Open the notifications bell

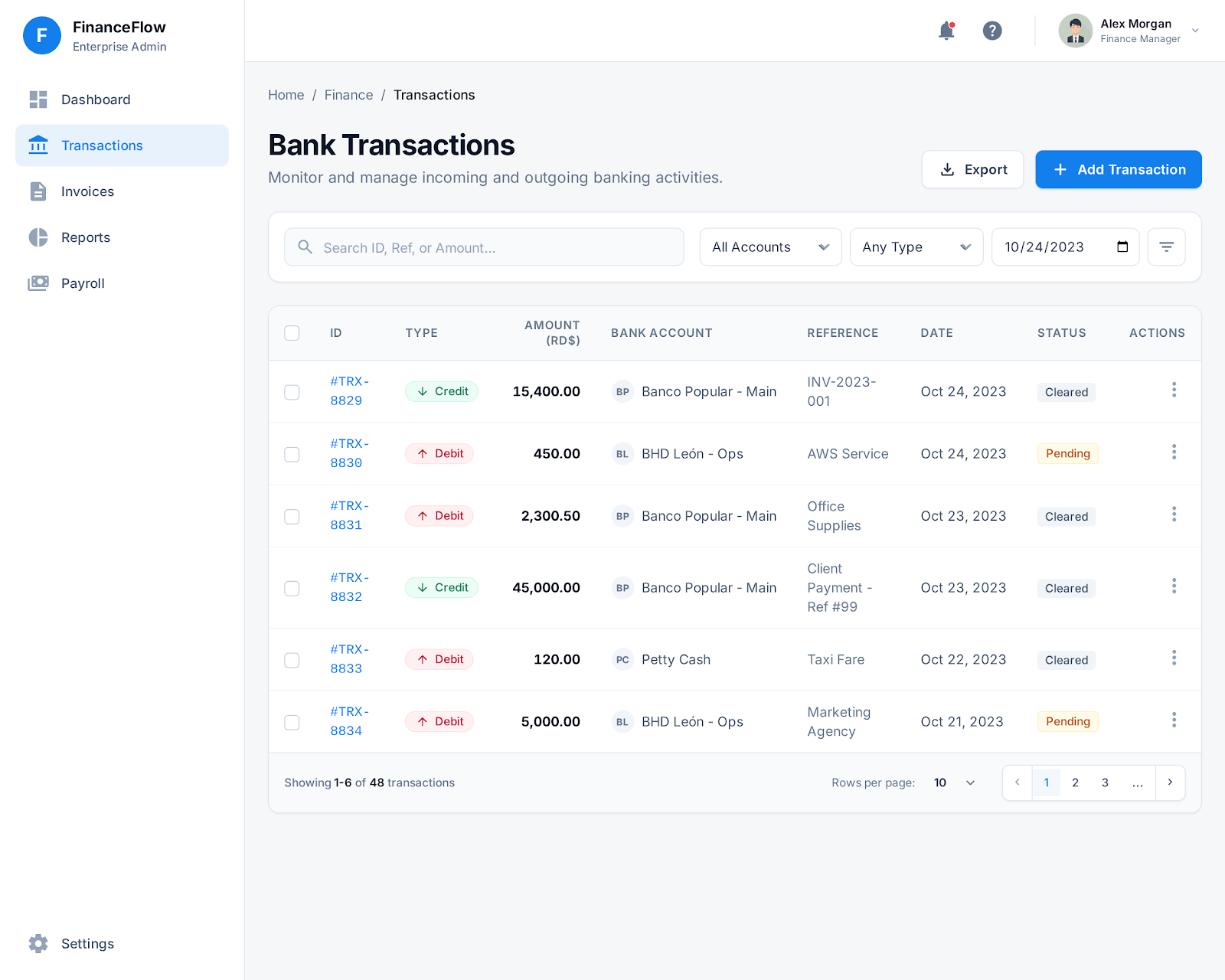tap(946, 31)
